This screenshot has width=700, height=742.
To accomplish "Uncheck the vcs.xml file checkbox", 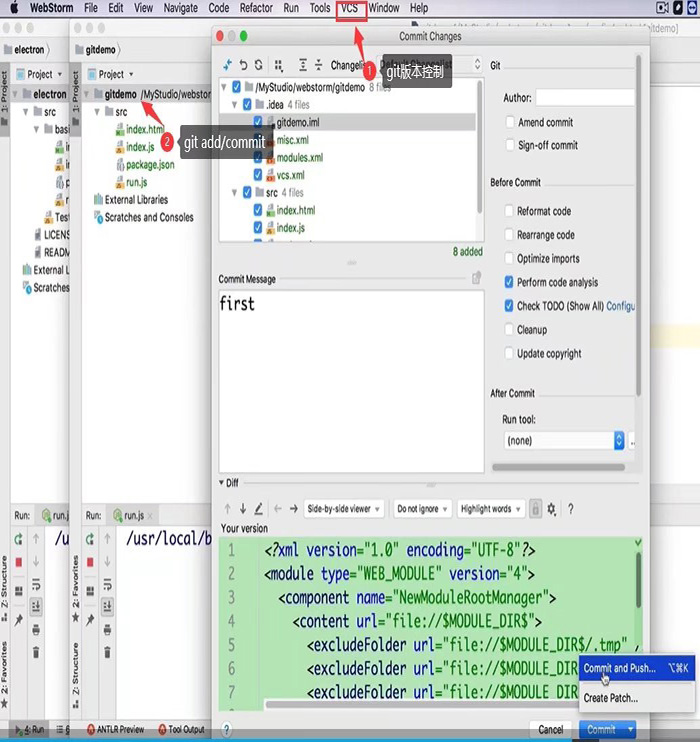I will pyautogui.click(x=257, y=175).
